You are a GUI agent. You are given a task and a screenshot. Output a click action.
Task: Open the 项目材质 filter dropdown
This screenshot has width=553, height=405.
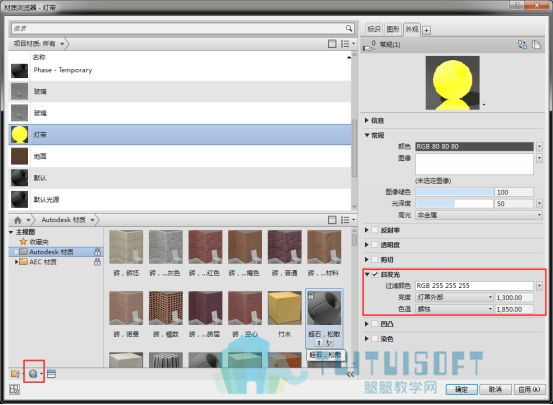point(62,44)
